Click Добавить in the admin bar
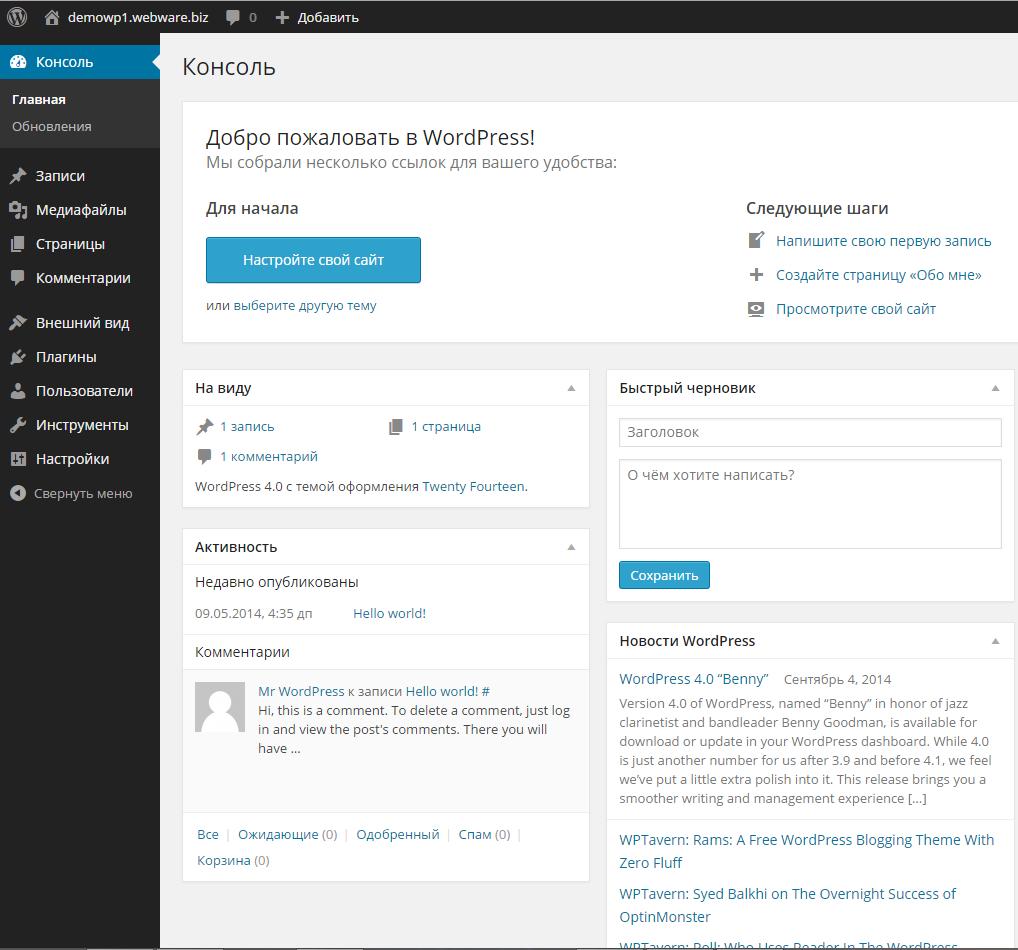Image resolution: width=1018 pixels, height=950 pixels. (x=328, y=18)
